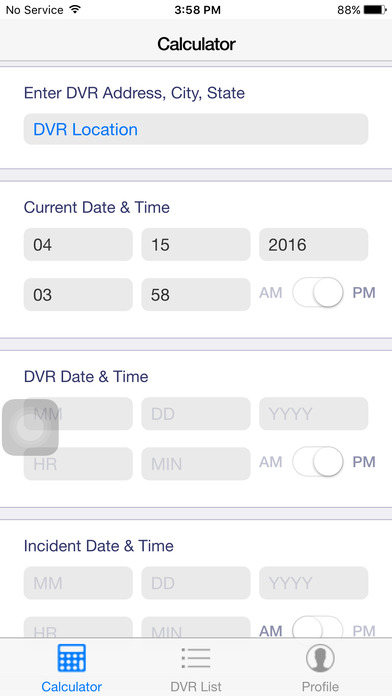Tap the Calculator tab icon
Viewport: 392px width, 696px height.
point(71,658)
